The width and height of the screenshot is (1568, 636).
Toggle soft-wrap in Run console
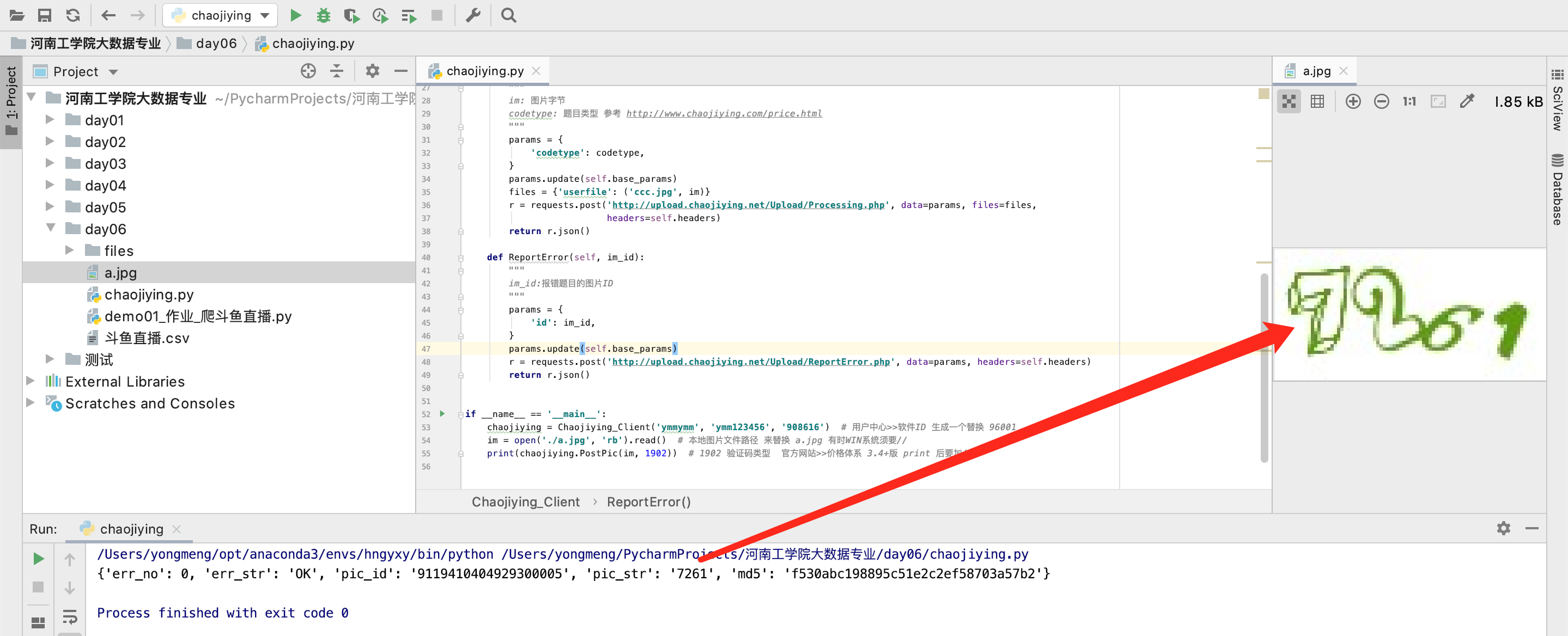70,617
